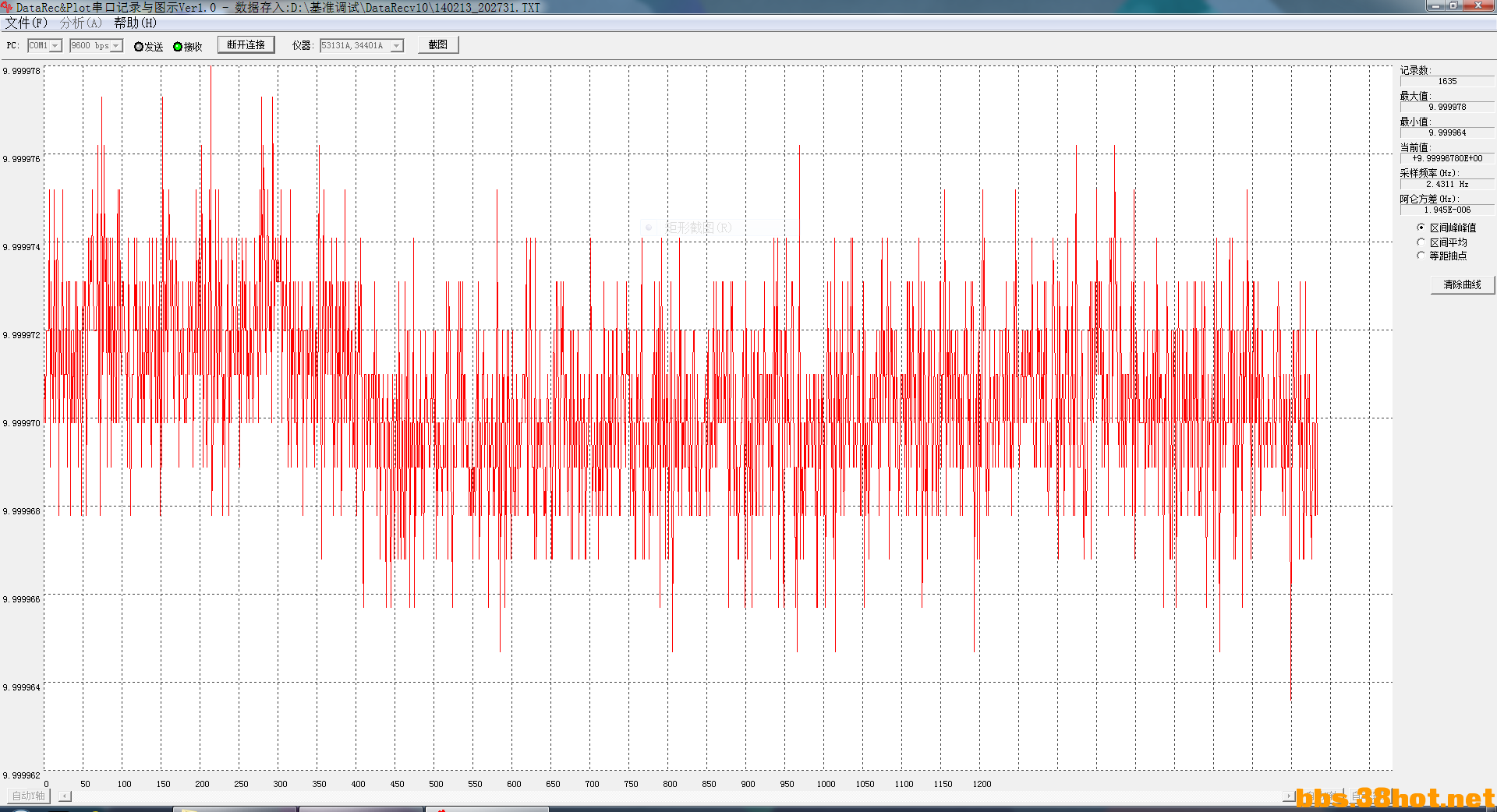The image size is (1497, 812).
Task: Open the 帮助(H) menu
Action: click(x=135, y=23)
